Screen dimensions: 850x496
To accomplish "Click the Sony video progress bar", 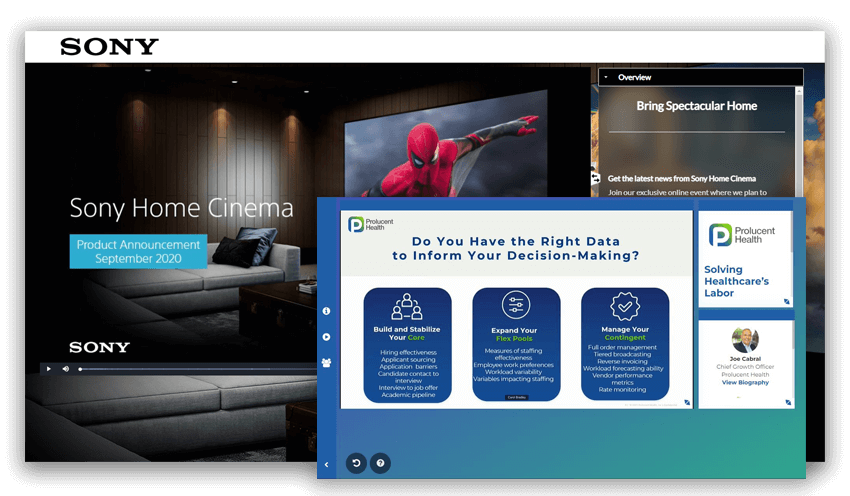I will (x=198, y=369).
